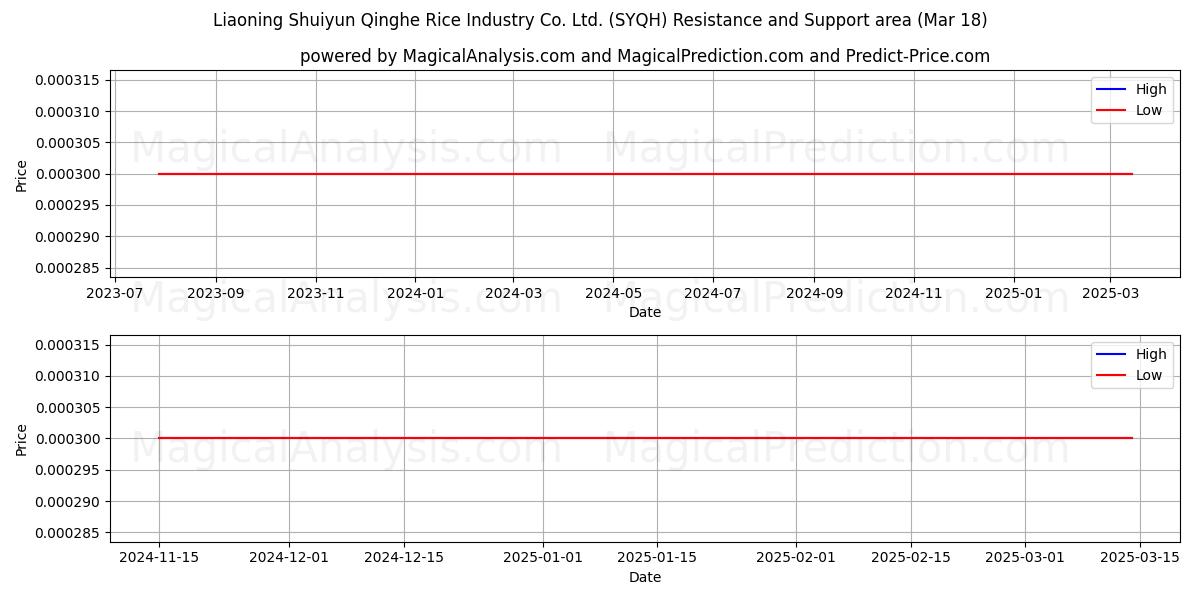Click the 2024-12-01 tick label
The width and height of the screenshot is (1200, 600).
coord(289,559)
